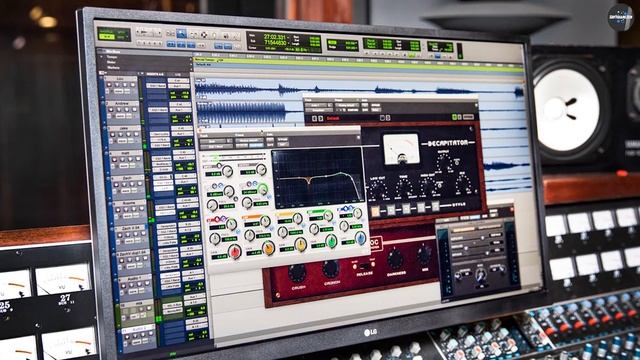Toggle the blue bypass button in EQ header
The width and height of the screenshot is (640, 360).
(x=256, y=145)
